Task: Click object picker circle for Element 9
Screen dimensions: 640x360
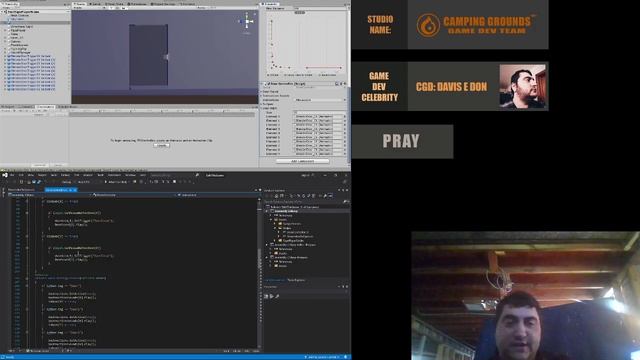Action: point(345,154)
